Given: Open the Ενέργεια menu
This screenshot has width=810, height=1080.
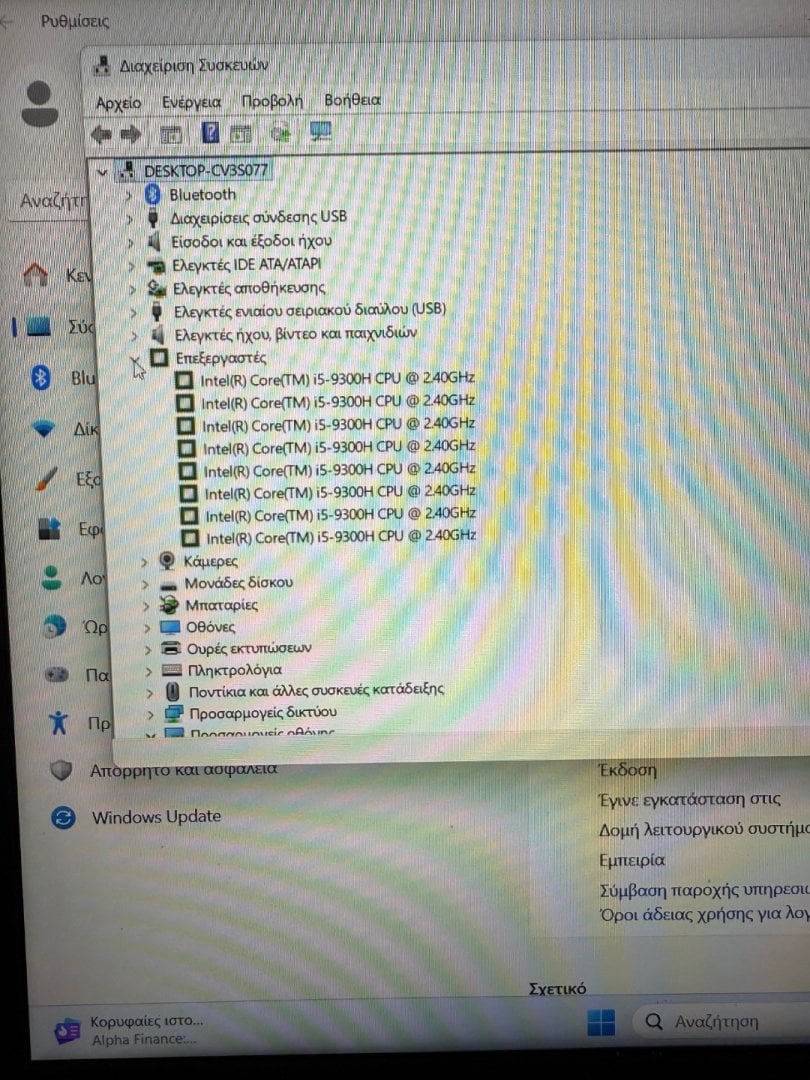Looking at the screenshot, I should 191,103.
